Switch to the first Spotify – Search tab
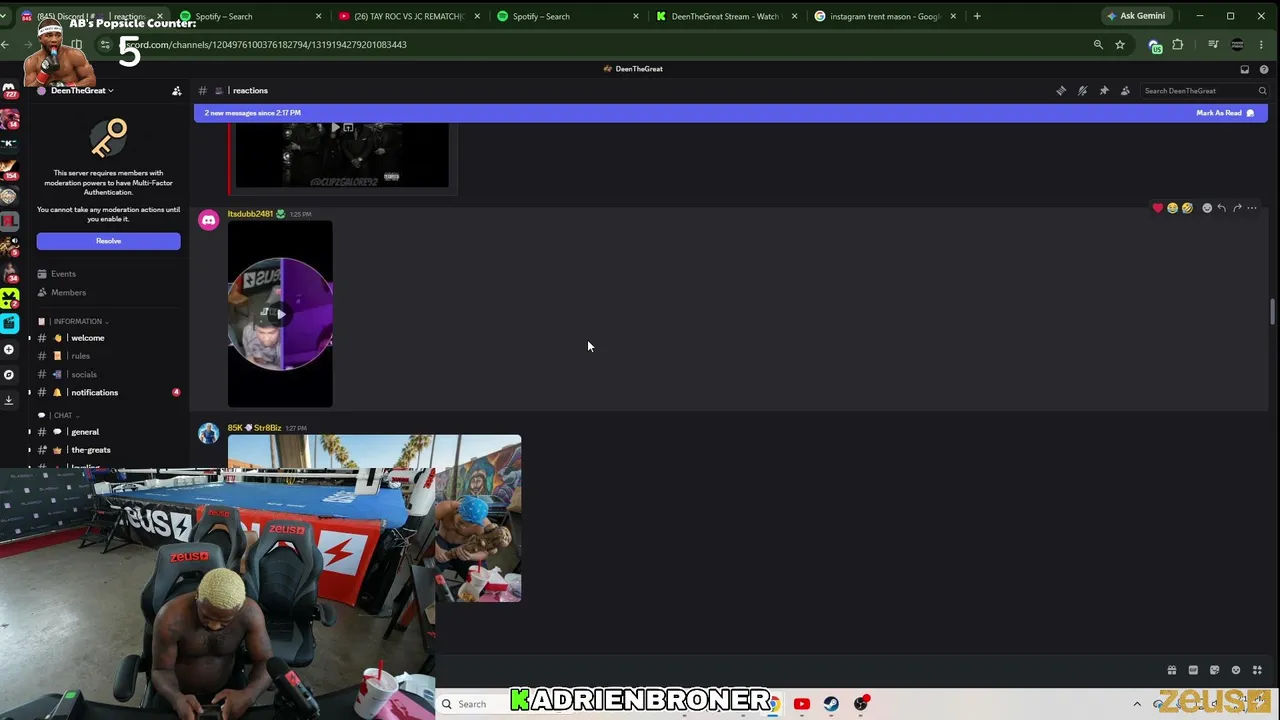 (250, 16)
